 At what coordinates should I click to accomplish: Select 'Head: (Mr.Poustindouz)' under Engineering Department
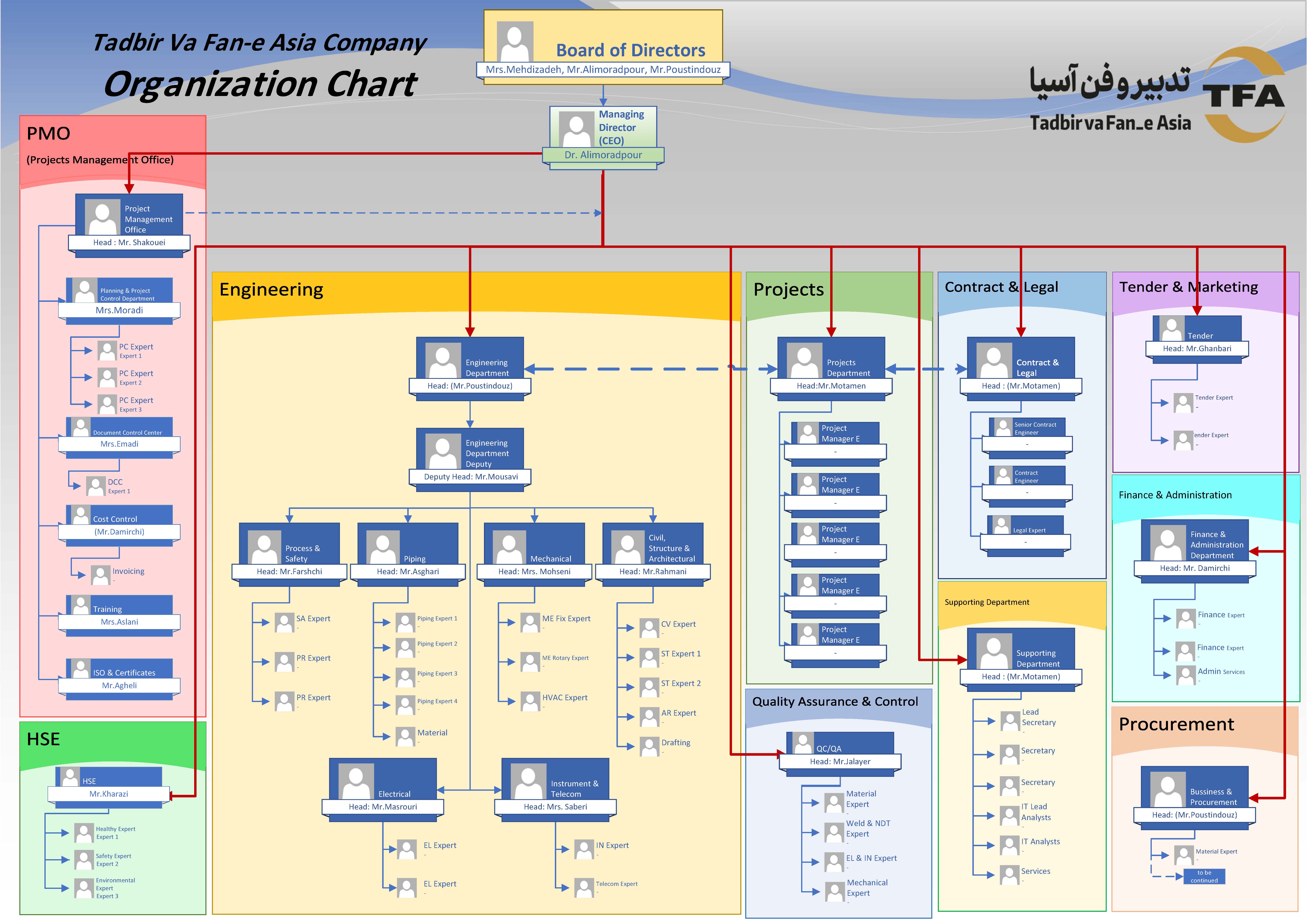coord(470,386)
